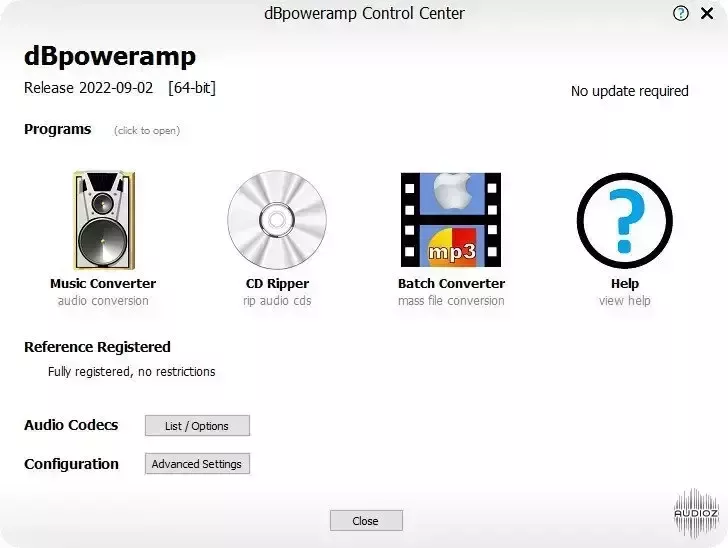Click the 'dBpoweramp Control Center' window title
728x548 pixels.
(x=364, y=13)
